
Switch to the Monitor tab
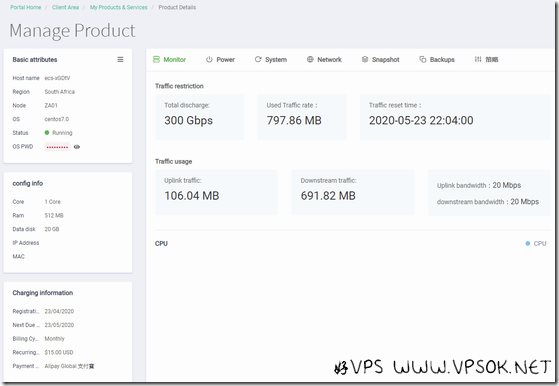169,60
